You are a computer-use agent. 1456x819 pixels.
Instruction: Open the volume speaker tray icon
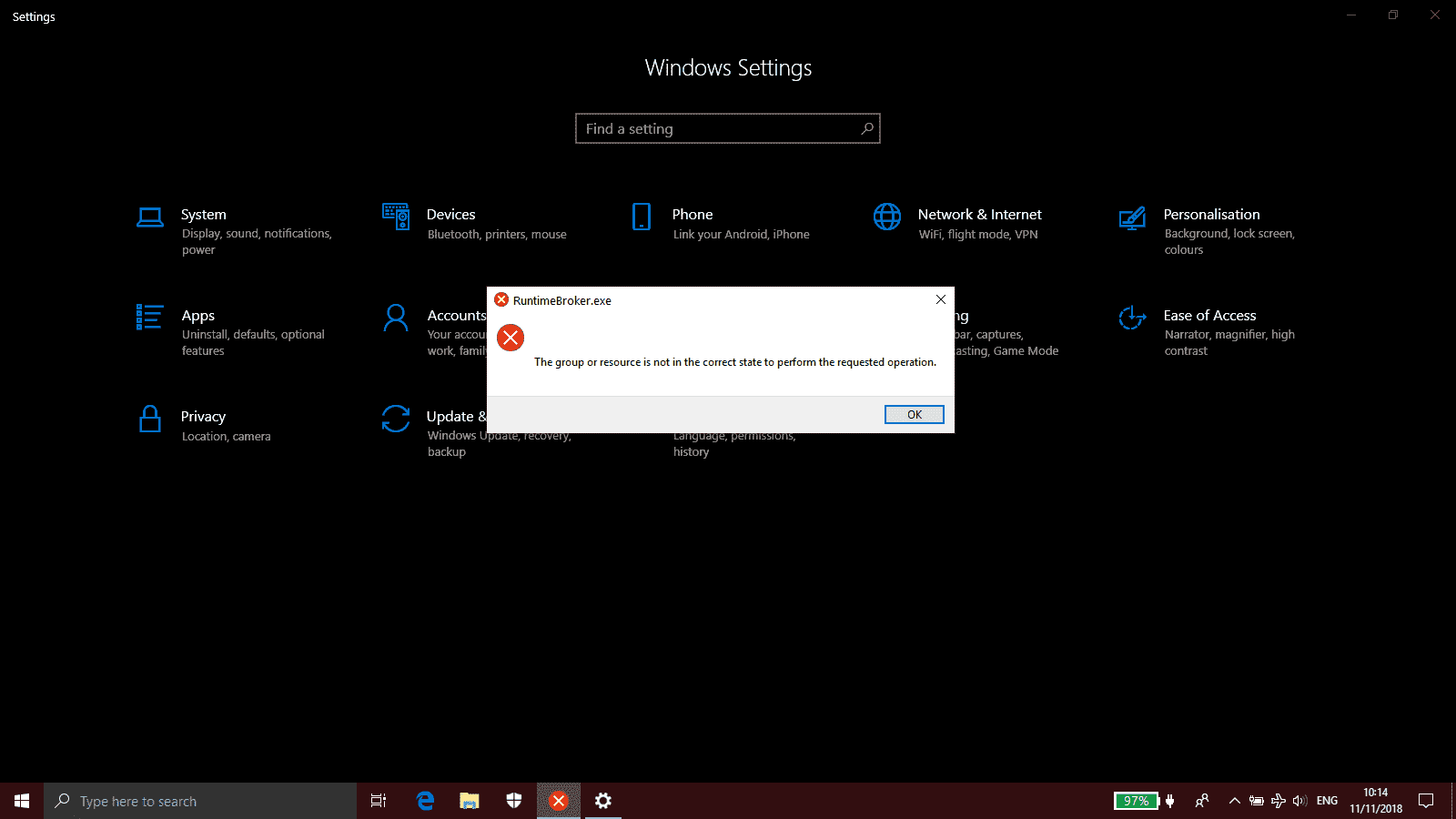click(x=1299, y=801)
